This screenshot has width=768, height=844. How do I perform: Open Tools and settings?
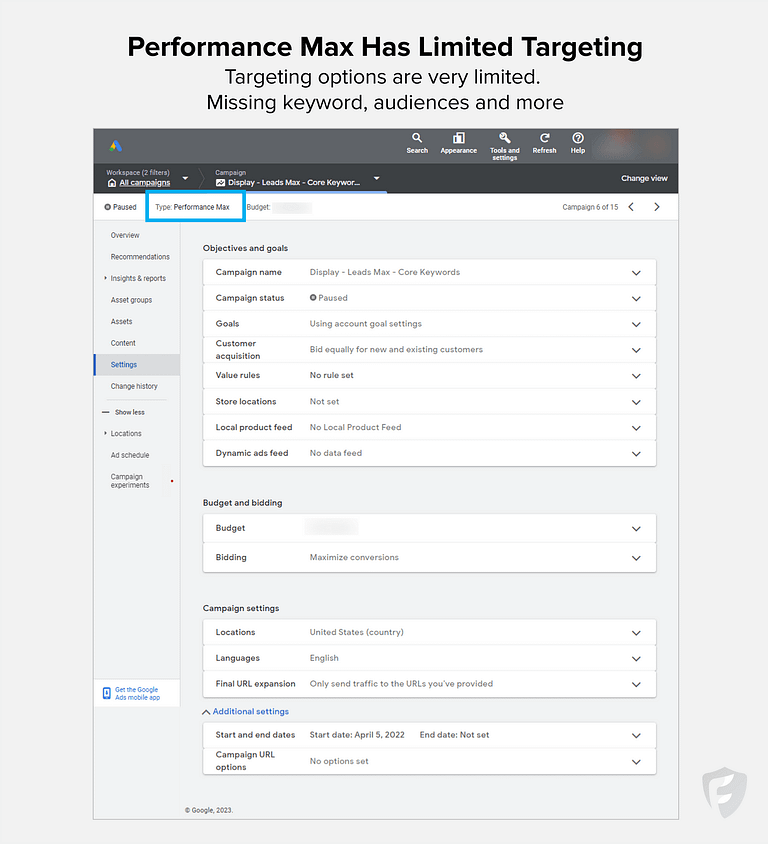point(504,142)
